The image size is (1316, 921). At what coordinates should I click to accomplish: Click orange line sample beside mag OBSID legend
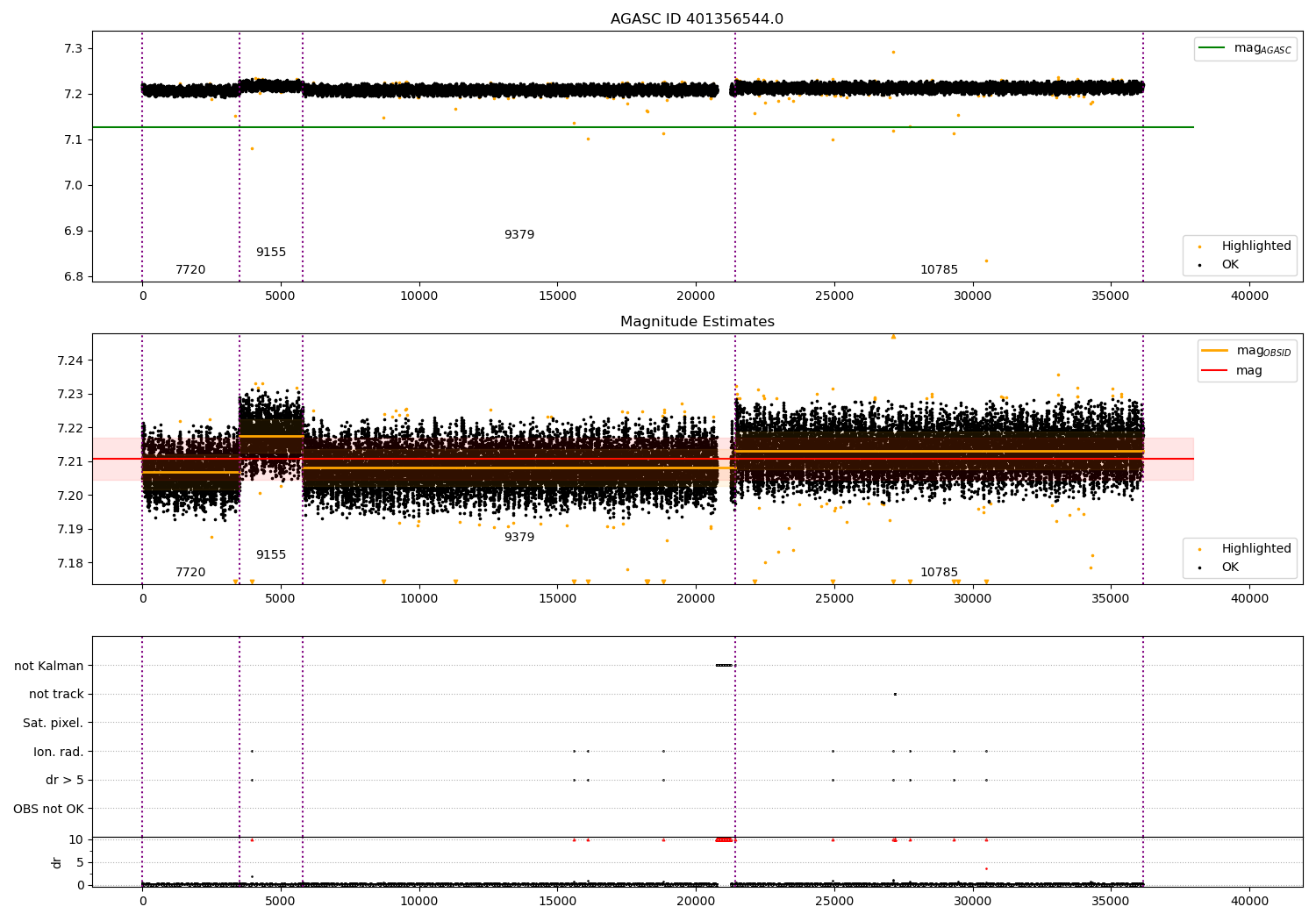click(1214, 350)
